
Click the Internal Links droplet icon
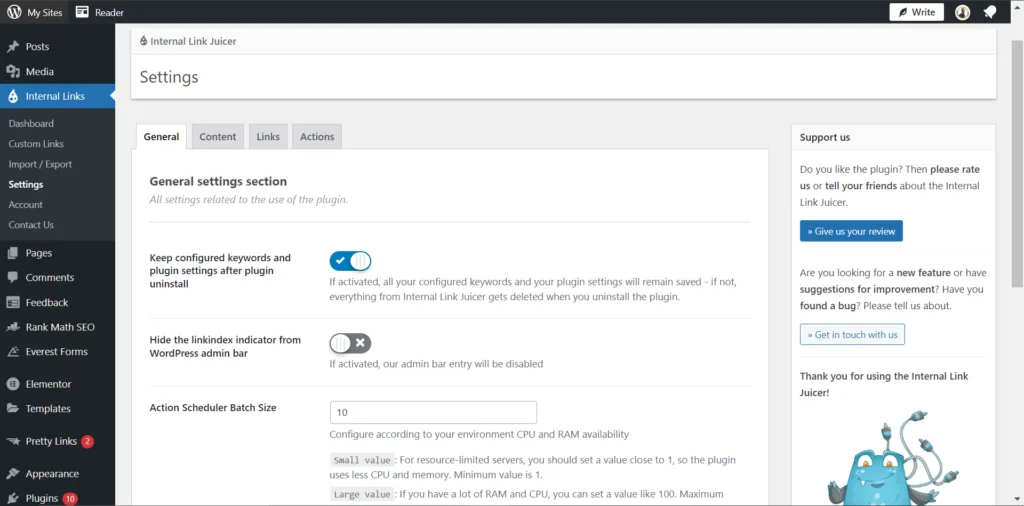[x=13, y=97]
